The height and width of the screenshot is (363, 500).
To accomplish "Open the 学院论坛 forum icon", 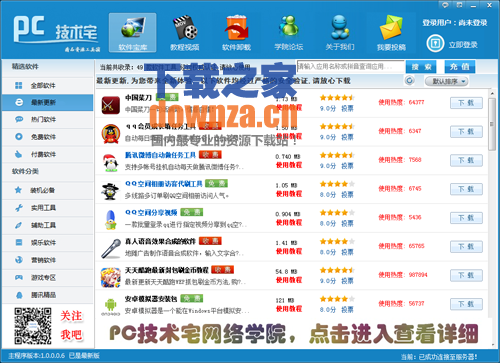I will (288, 32).
